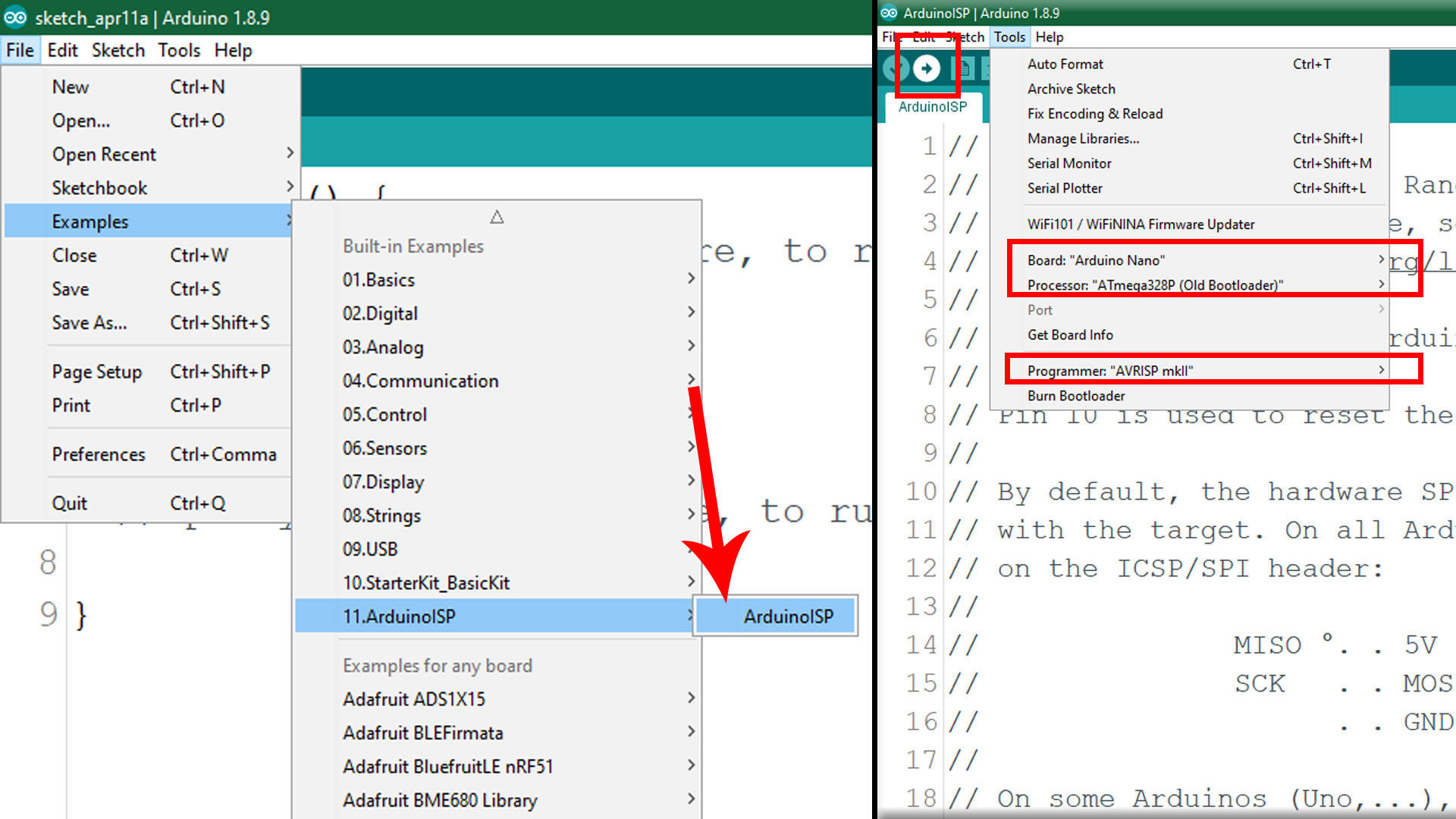The image size is (1456, 819).
Task: Choose Print from the File menu
Action: click(x=148, y=405)
